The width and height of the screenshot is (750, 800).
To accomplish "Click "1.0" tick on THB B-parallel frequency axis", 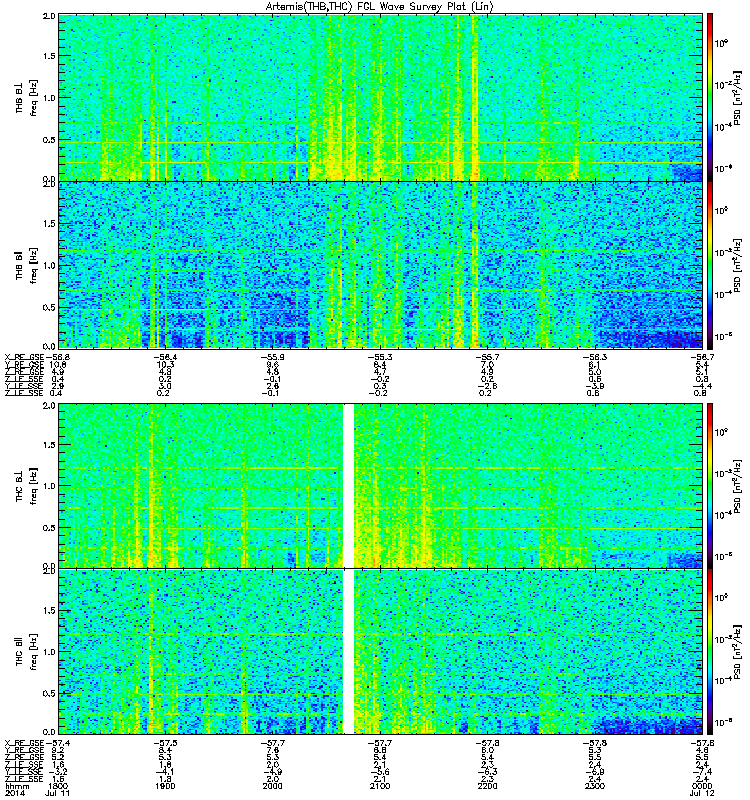I will coord(49,265).
